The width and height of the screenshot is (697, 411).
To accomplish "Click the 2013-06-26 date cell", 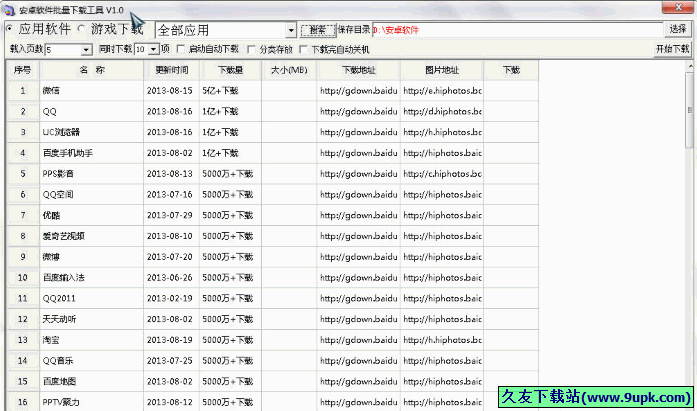I will click(170, 278).
